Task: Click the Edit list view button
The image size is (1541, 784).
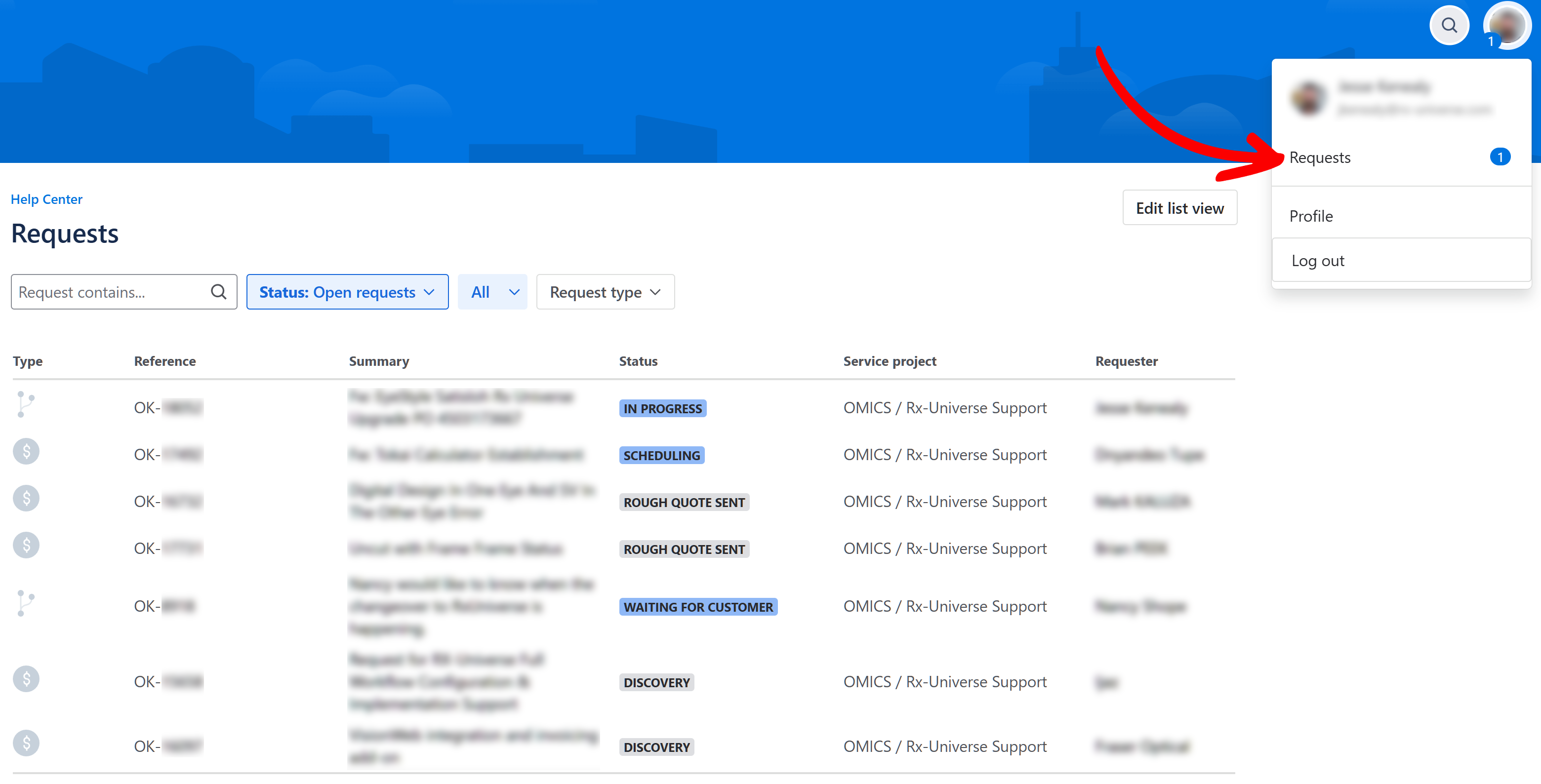Action: point(1179,207)
